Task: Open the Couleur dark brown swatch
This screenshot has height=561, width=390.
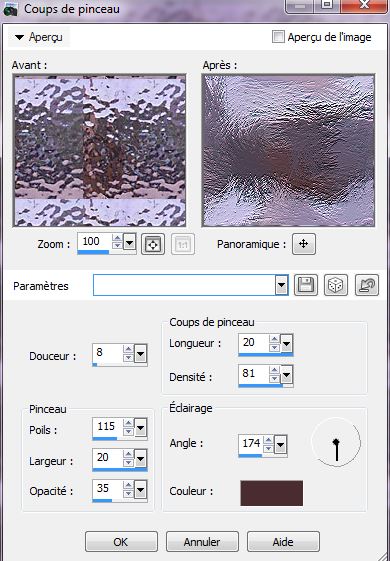Action: coord(272,493)
